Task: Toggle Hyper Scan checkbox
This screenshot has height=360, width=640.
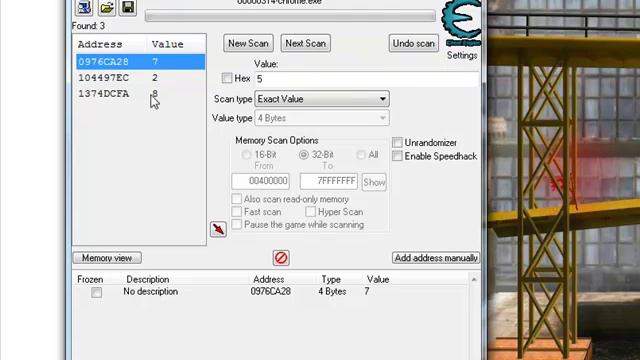Action: (311, 212)
